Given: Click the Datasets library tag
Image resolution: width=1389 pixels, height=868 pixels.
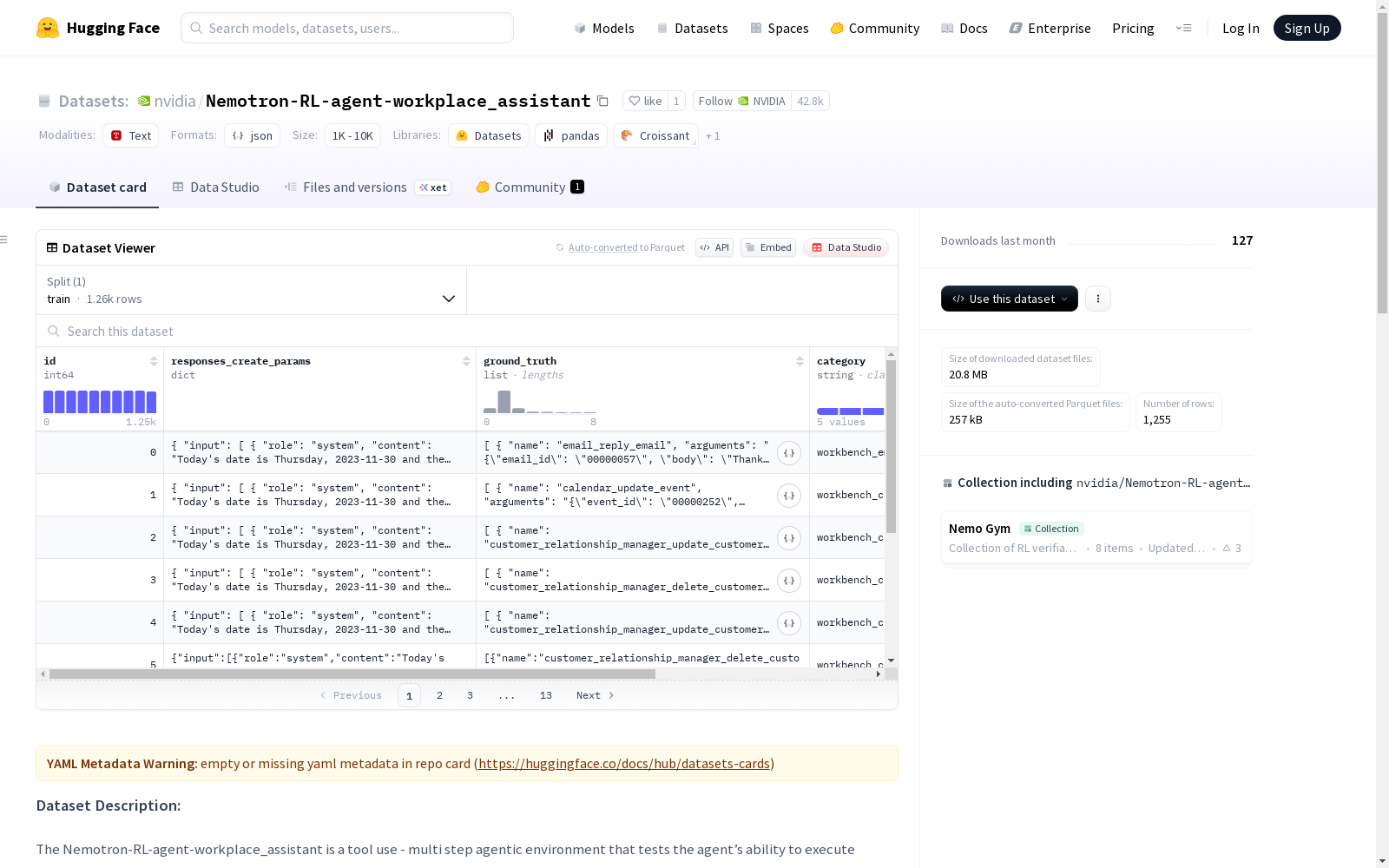Looking at the screenshot, I should [x=489, y=135].
